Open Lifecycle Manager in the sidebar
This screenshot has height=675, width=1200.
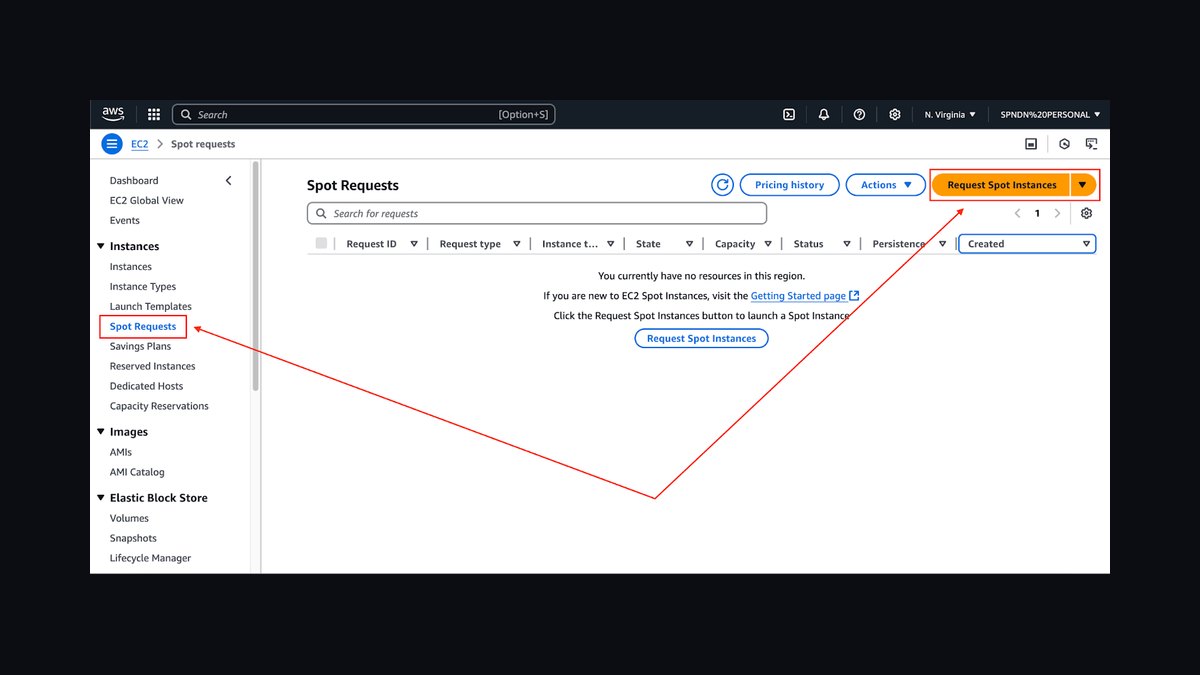(150, 559)
